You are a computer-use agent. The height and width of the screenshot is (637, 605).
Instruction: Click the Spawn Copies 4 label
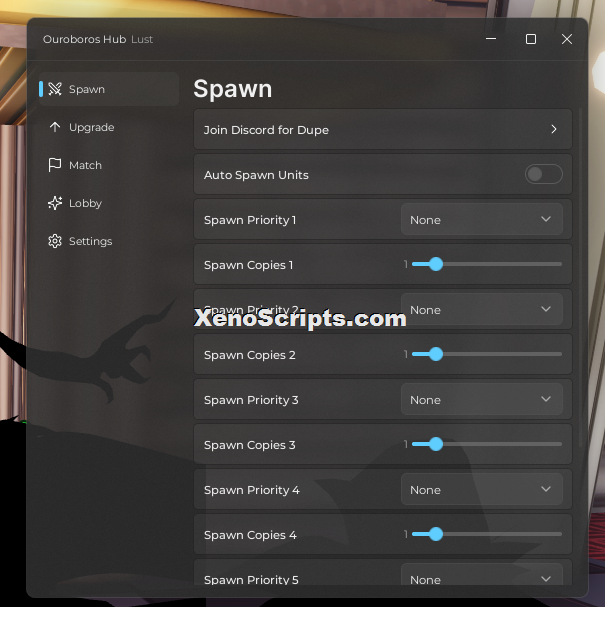point(250,535)
